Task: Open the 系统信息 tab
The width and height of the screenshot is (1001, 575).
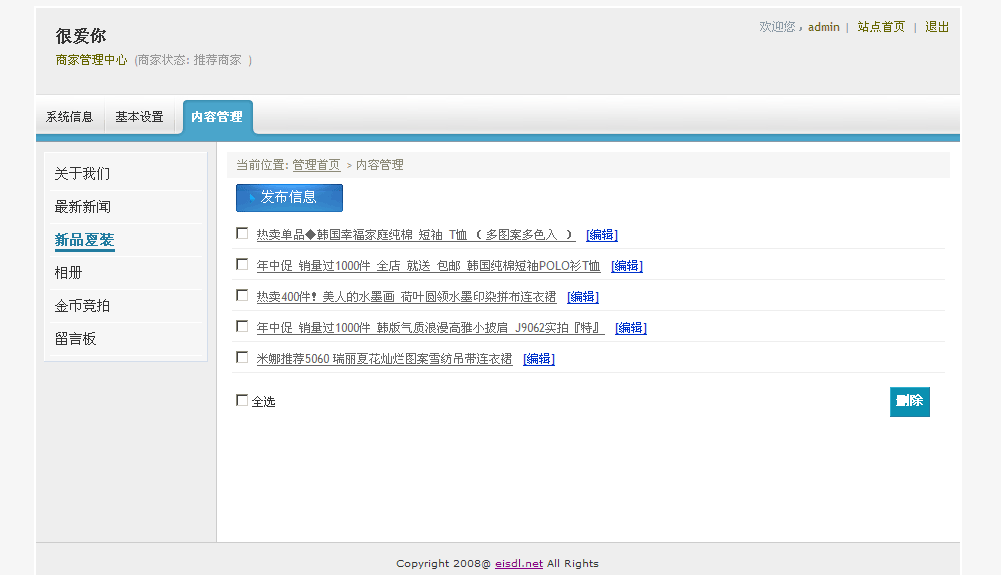Action: click(70, 117)
